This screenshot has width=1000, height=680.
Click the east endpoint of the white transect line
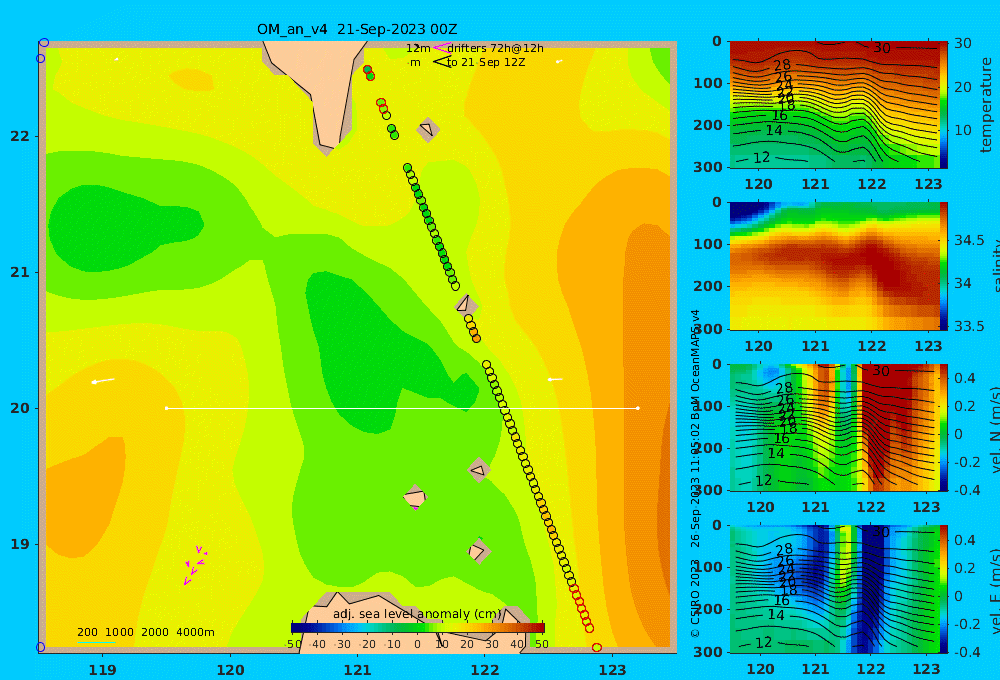tap(638, 408)
